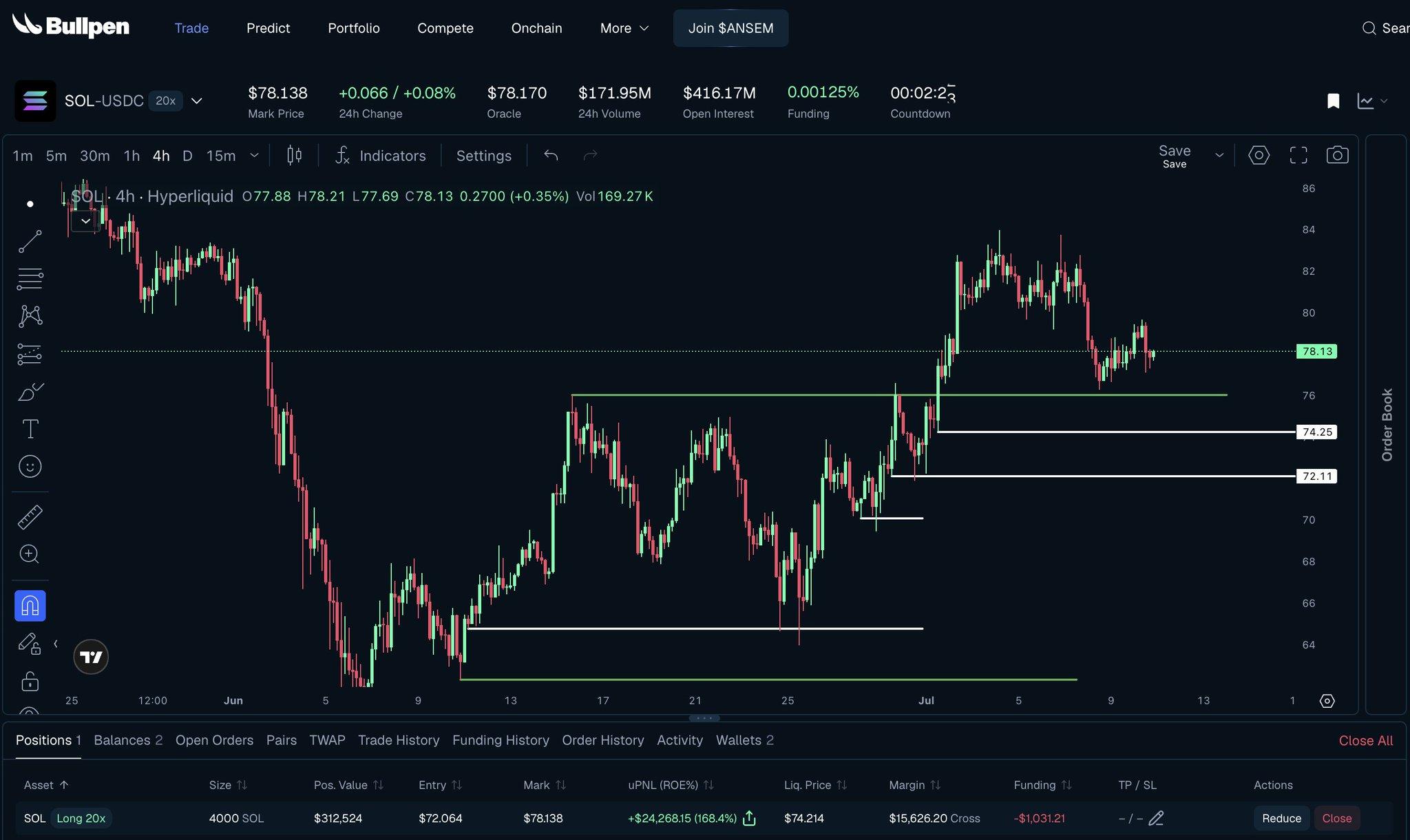Expand the timeframe list next to 15m
Screen dimensions: 1410x840
pos(254,156)
